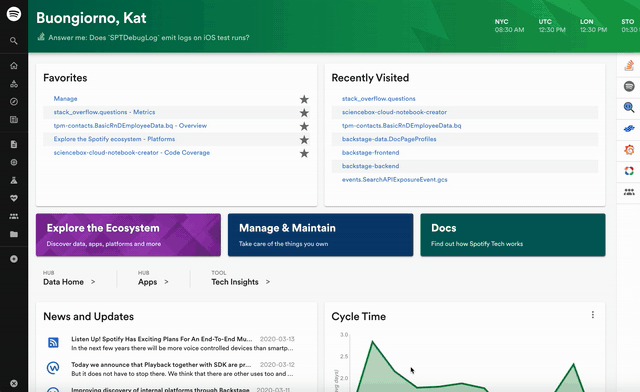The image size is (640, 392).
Task: Expand the Data Home hub chevron
Action: pyautogui.click(x=93, y=282)
